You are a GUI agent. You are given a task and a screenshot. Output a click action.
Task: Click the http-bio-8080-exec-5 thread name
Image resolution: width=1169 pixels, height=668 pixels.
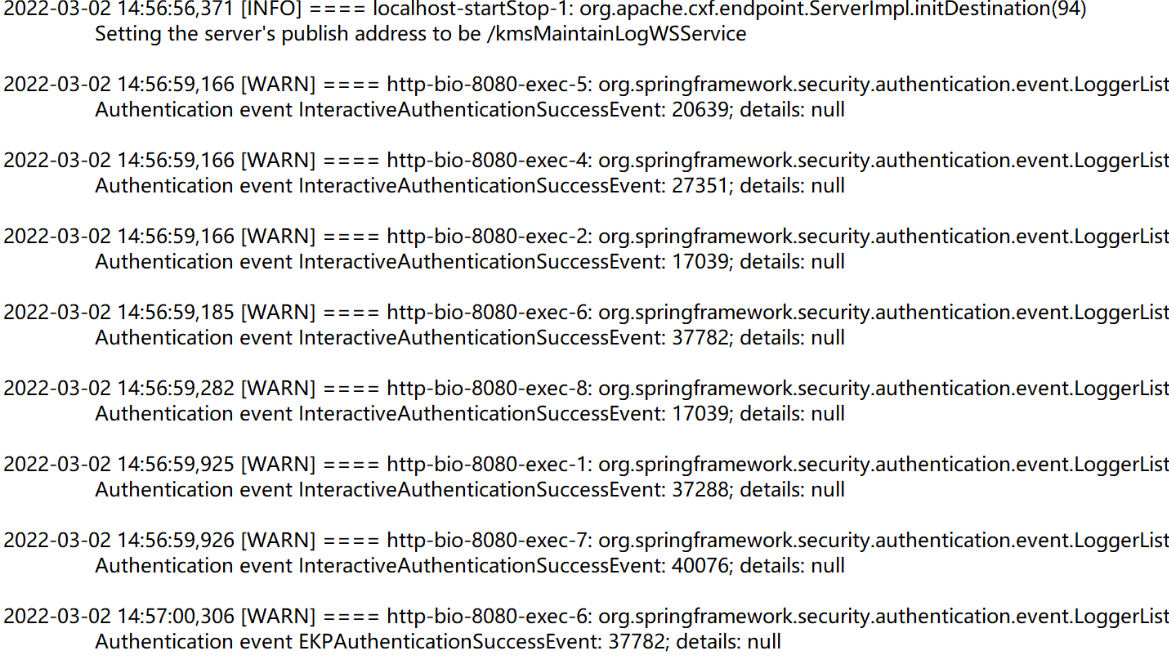pyautogui.click(x=488, y=84)
